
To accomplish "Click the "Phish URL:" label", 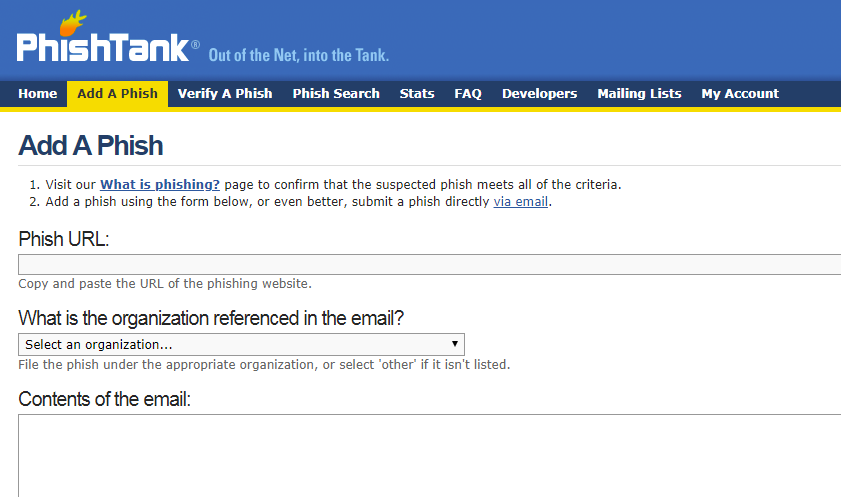I will [64, 239].
